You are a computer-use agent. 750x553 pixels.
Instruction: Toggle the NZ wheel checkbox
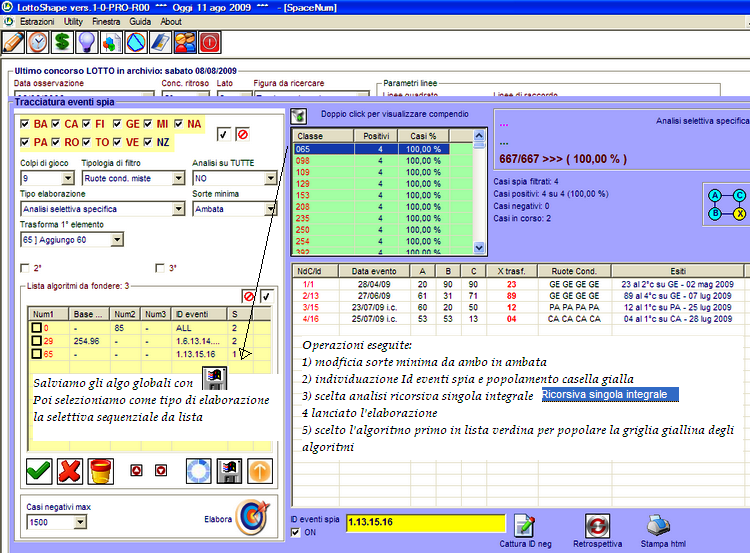pos(148,142)
